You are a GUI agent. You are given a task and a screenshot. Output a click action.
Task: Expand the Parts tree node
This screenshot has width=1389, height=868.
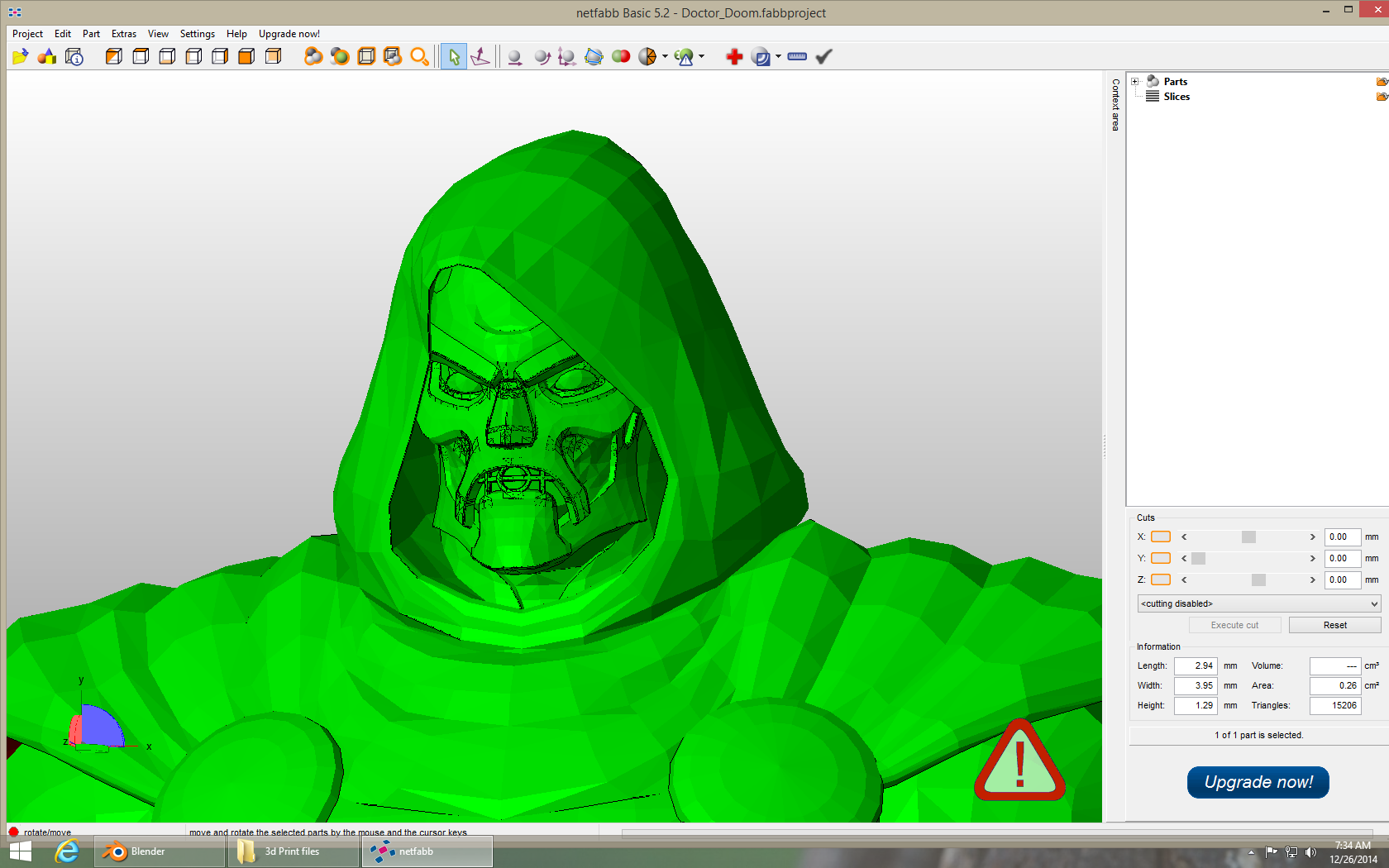[1135, 82]
